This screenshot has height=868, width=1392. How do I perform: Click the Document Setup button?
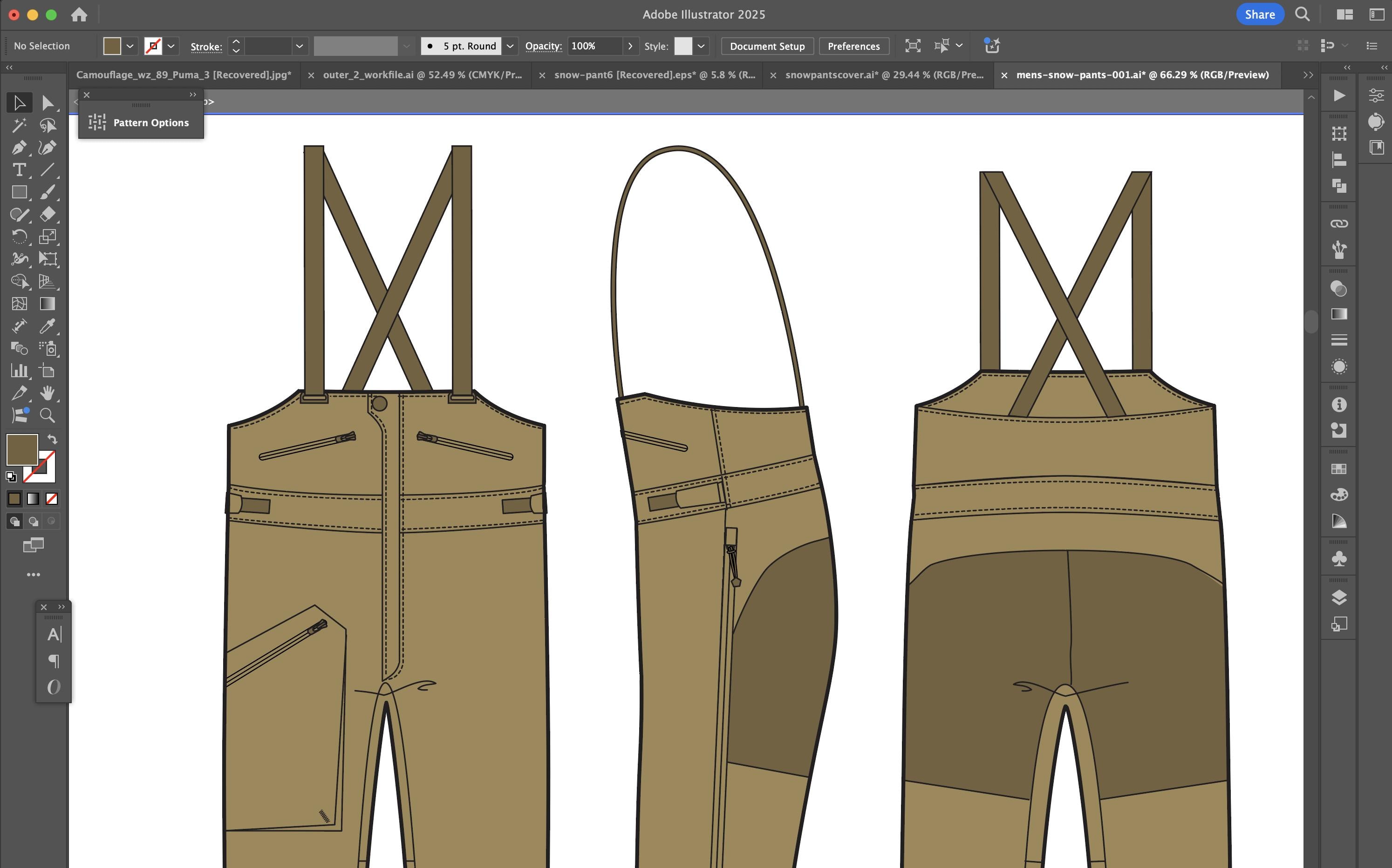767,46
